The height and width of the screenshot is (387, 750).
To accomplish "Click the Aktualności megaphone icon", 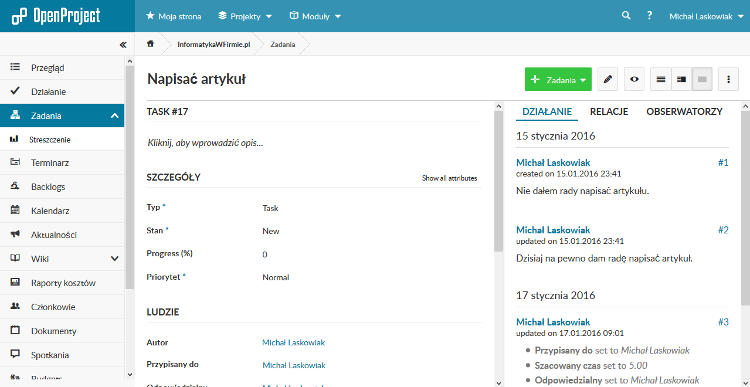I will click(15, 234).
